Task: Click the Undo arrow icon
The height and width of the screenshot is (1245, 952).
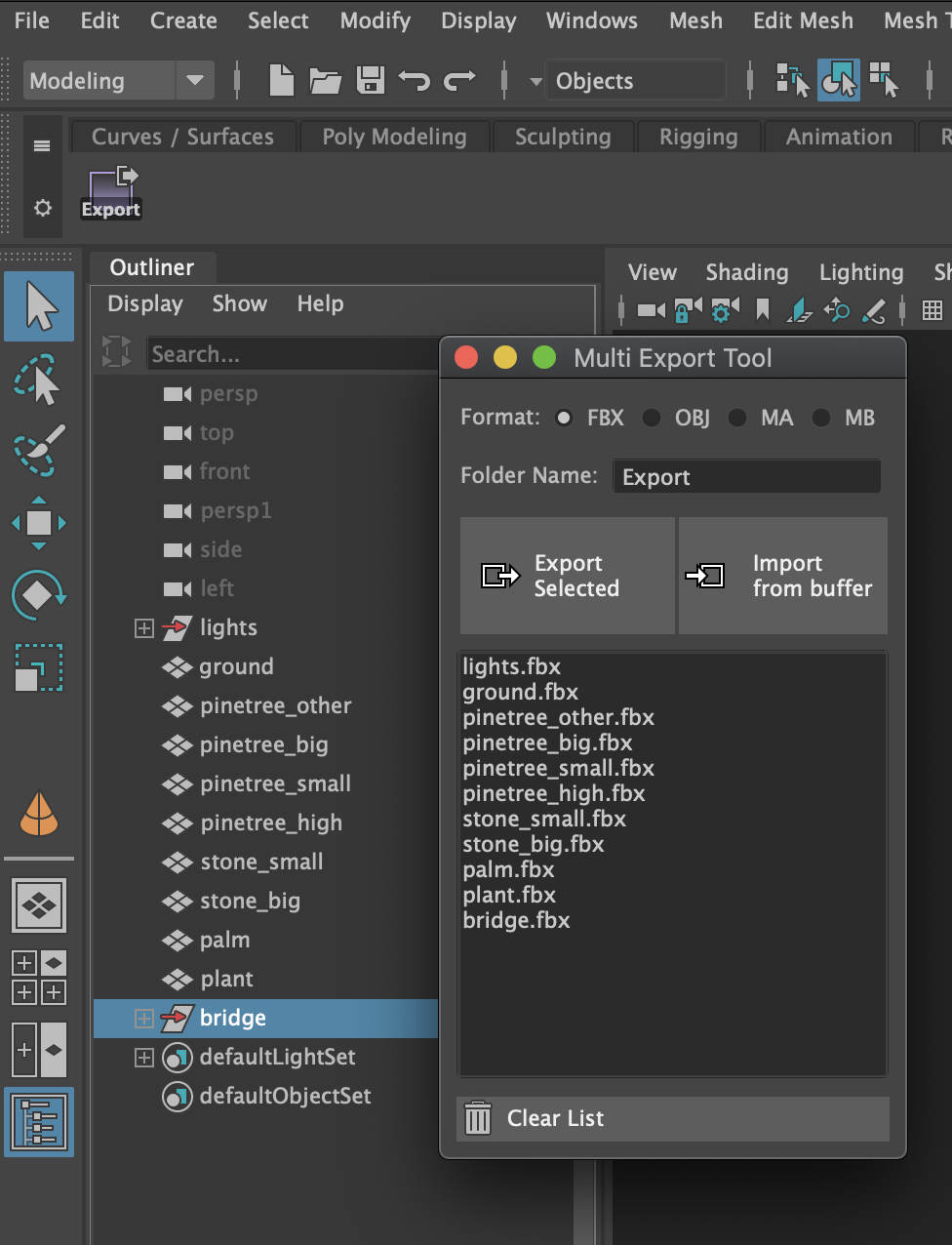Action: point(415,80)
